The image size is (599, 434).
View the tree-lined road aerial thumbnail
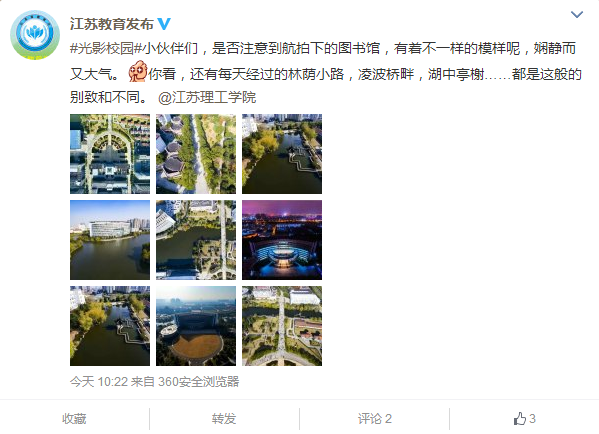coord(196,154)
